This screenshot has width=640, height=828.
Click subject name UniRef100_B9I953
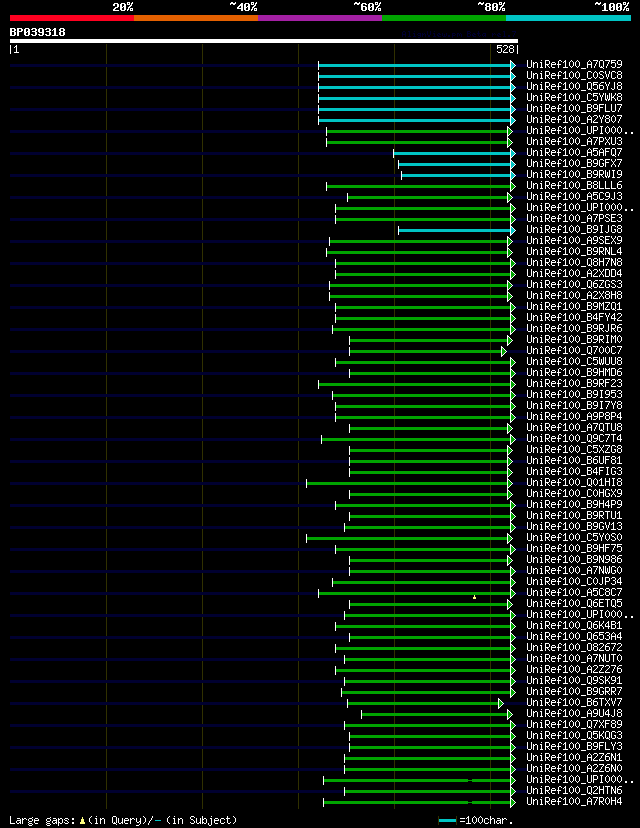pyautogui.click(x=574, y=394)
